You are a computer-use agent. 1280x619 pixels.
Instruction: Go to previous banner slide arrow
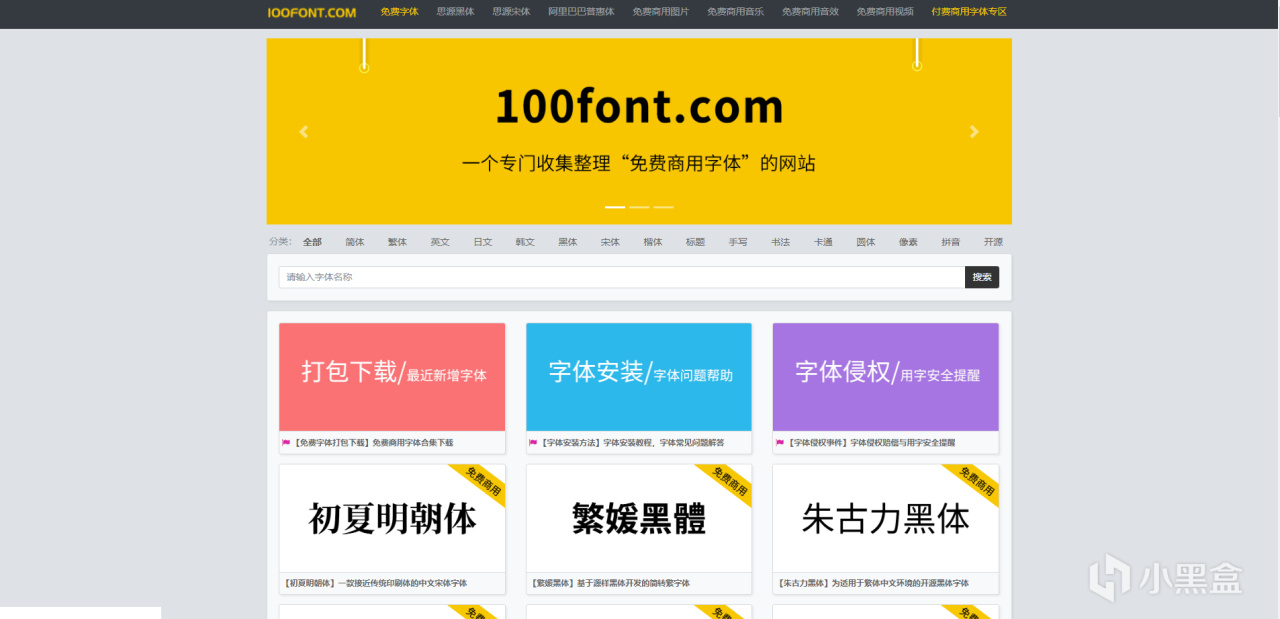click(x=304, y=131)
